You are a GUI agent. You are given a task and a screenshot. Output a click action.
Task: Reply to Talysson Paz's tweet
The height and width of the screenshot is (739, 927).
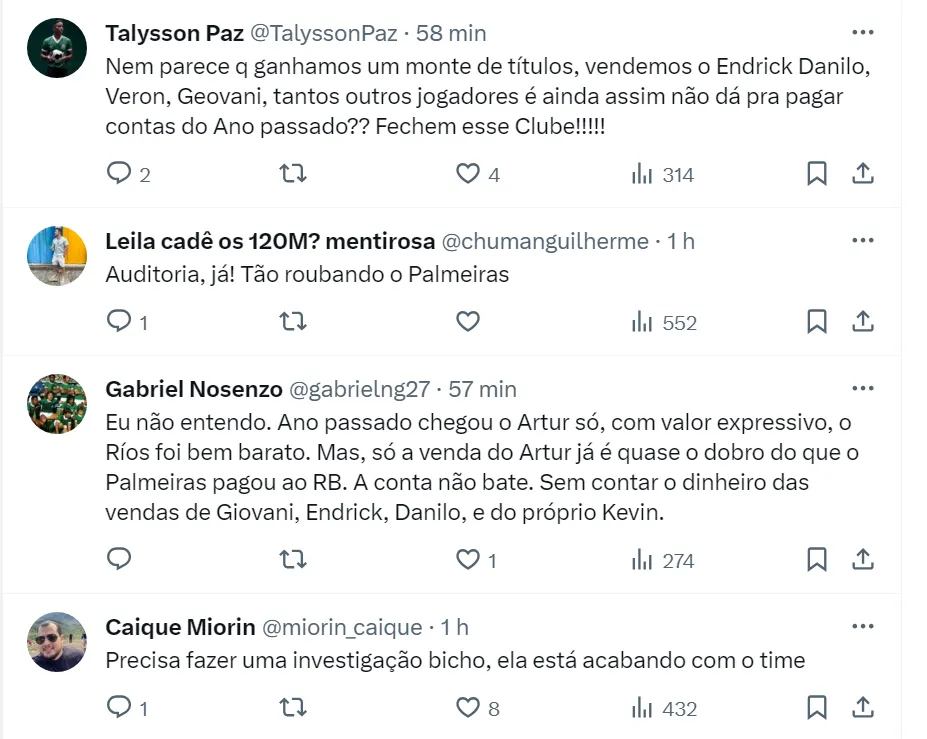pyautogui.click(x=120, y=174)
